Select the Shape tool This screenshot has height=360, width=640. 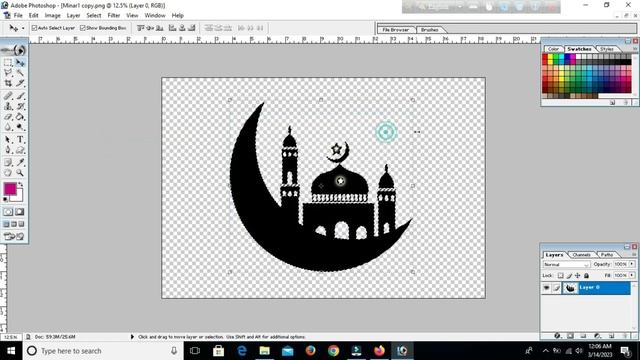[x=20, y=150]
